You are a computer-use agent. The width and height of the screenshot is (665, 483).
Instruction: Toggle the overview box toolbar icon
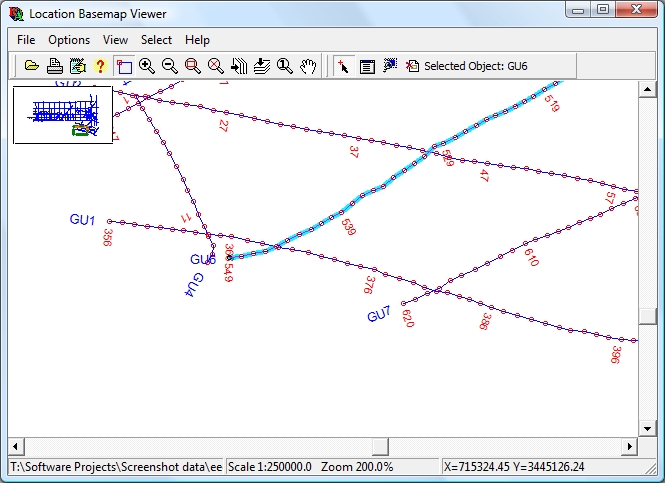(124, 66)
